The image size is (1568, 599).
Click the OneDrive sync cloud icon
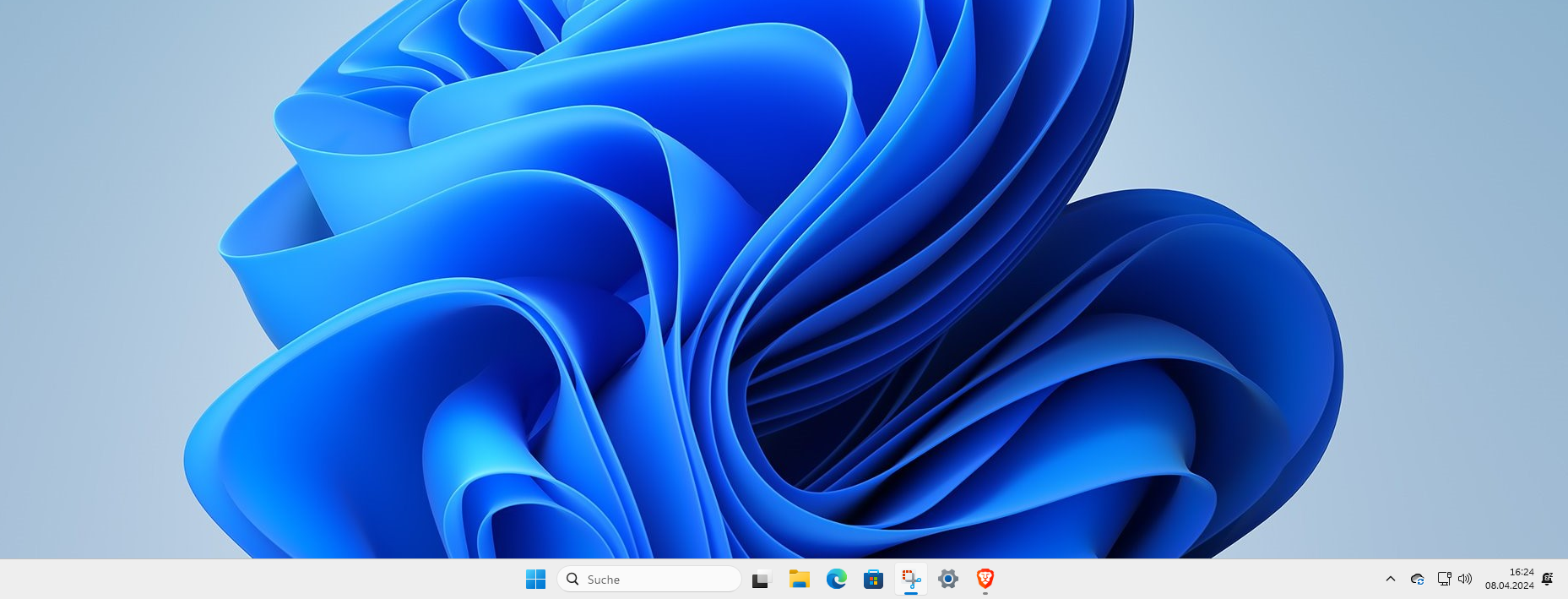[x=1418, y=579]
